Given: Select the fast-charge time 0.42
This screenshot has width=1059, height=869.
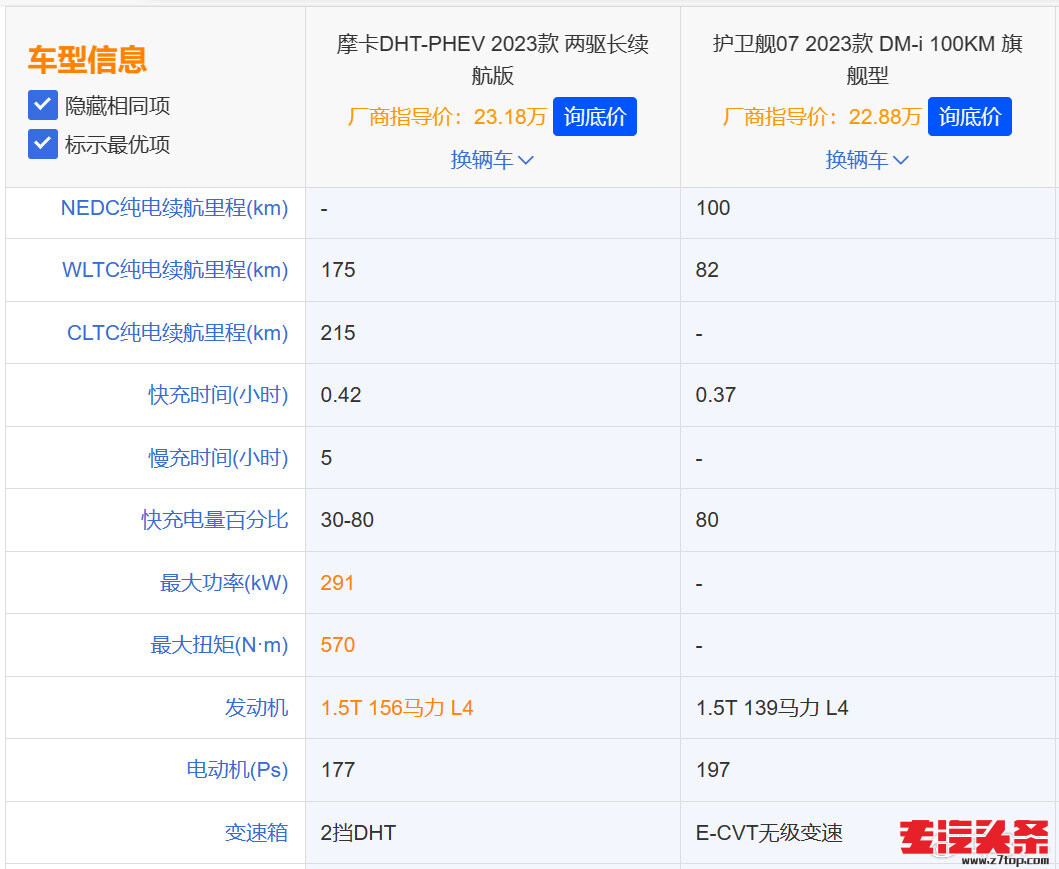Looking at the screenshot, I should (341, 395).
